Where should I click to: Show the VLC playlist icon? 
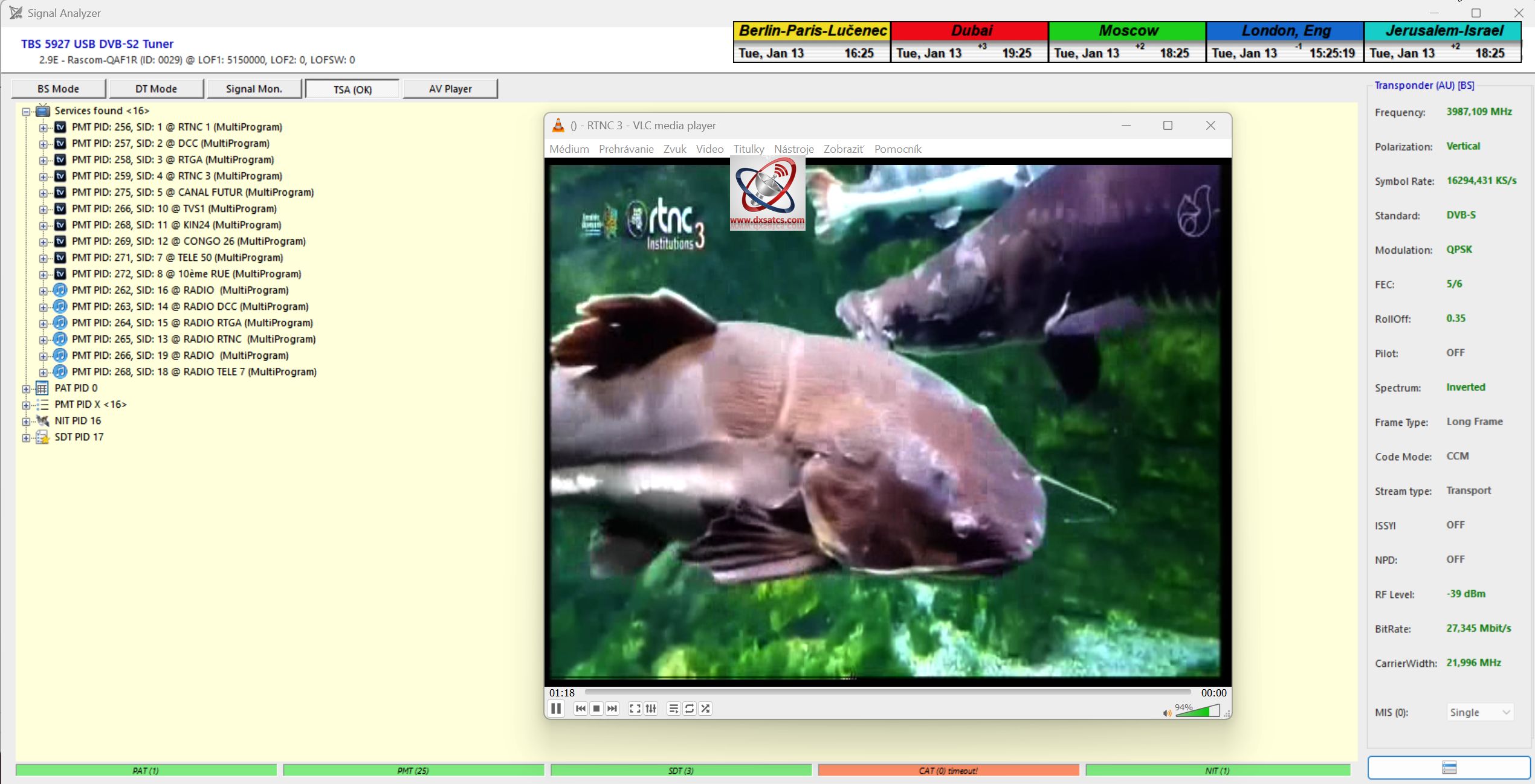click(673, 708)
